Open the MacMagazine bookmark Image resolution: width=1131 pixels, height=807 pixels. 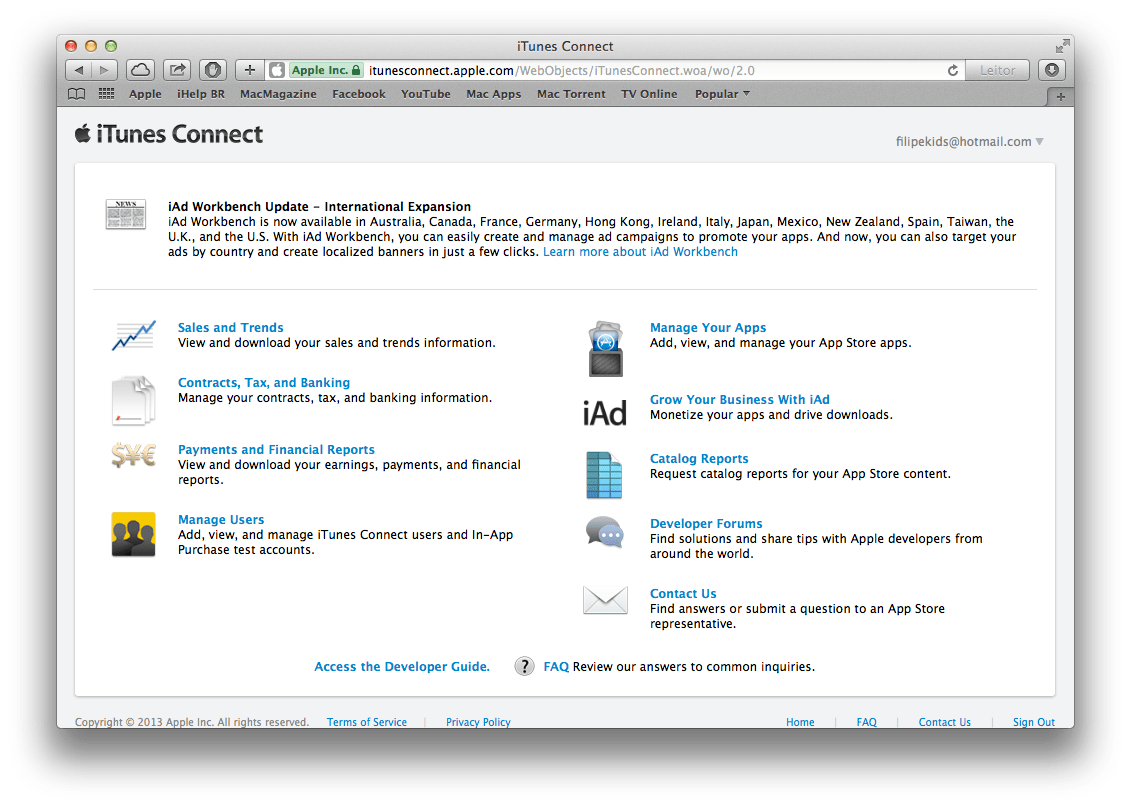[278, 94]
